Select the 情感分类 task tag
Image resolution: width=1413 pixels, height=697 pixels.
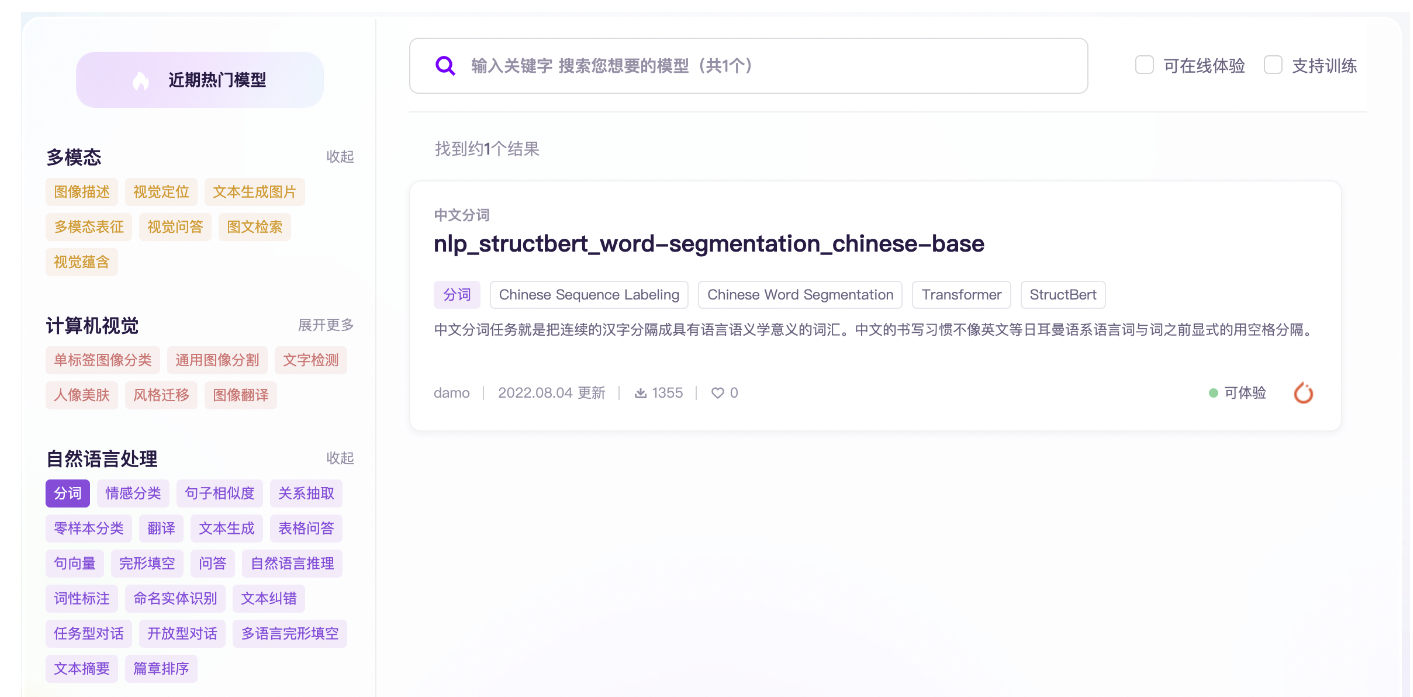pyautogui.click(x=133, y=493)
